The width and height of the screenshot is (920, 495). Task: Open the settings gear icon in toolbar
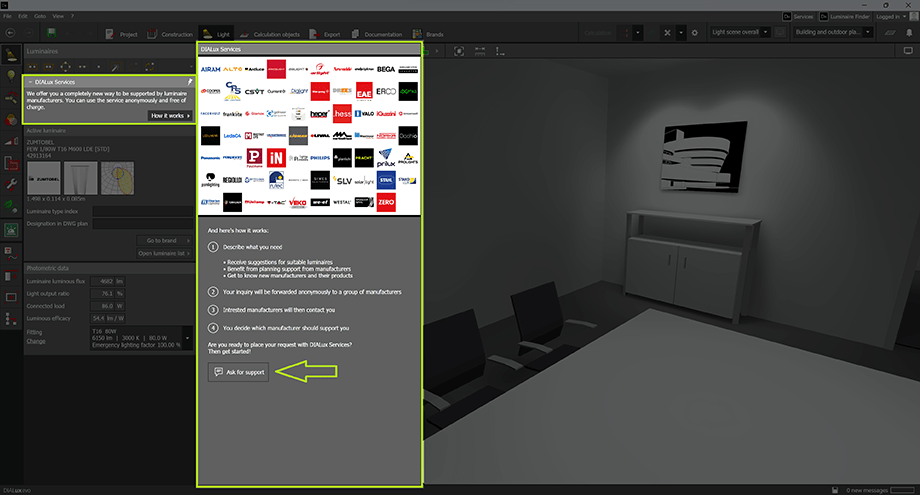point(695,33)
